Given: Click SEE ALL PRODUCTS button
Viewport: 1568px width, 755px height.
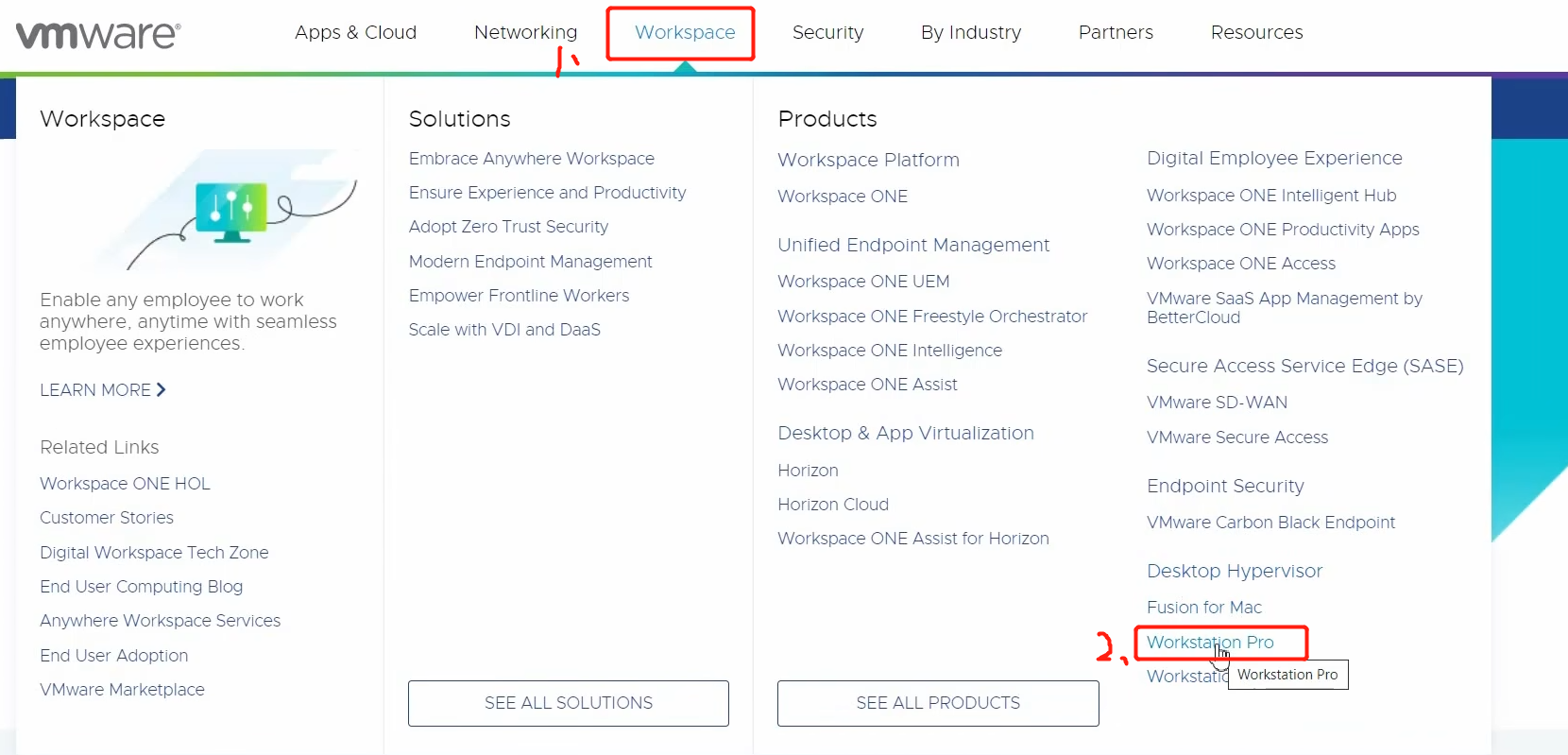Looking at the screenshot, I should (x=938, y=703).
